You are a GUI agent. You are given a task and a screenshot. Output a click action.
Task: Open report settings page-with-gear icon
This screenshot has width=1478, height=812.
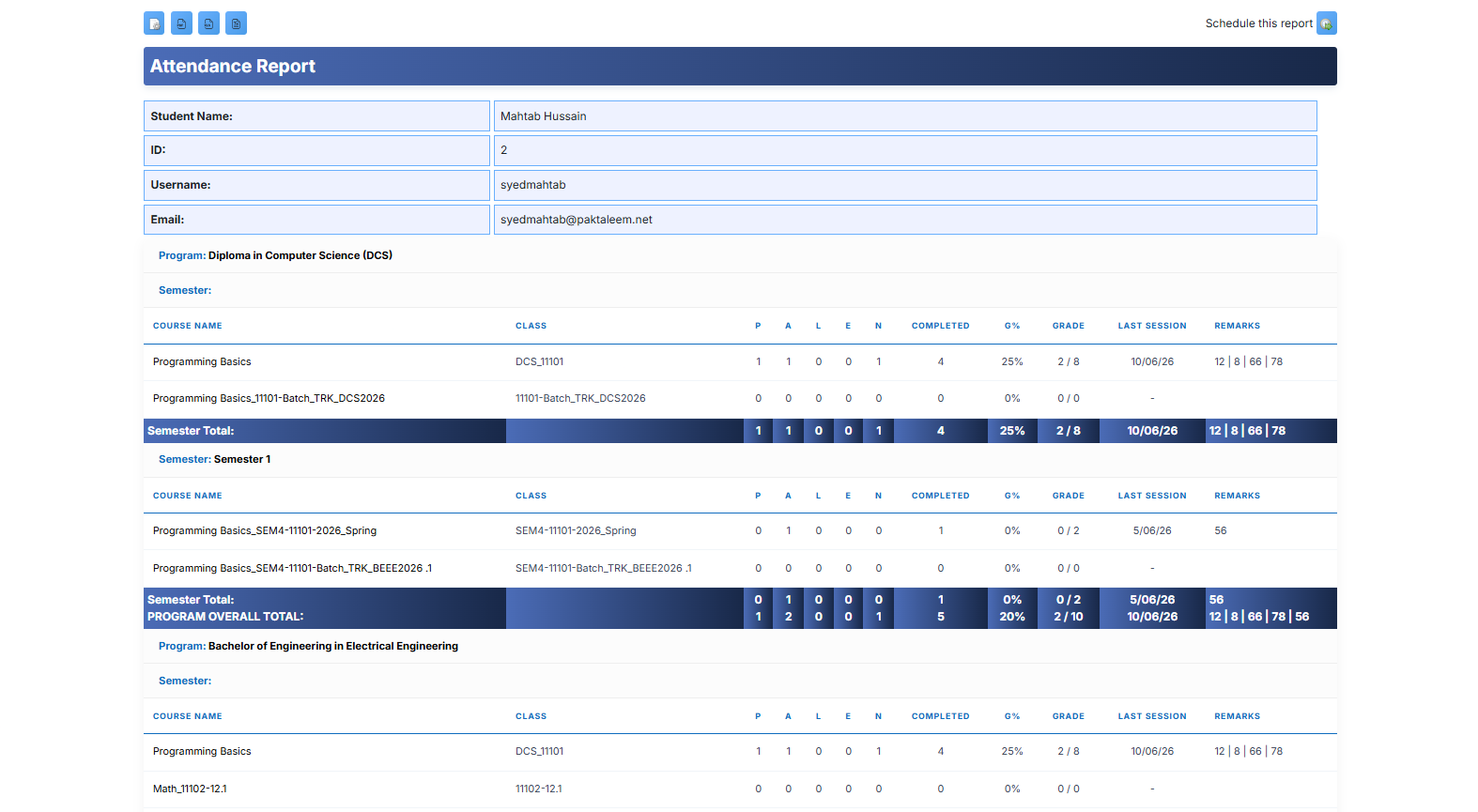(x=154, y=23)
